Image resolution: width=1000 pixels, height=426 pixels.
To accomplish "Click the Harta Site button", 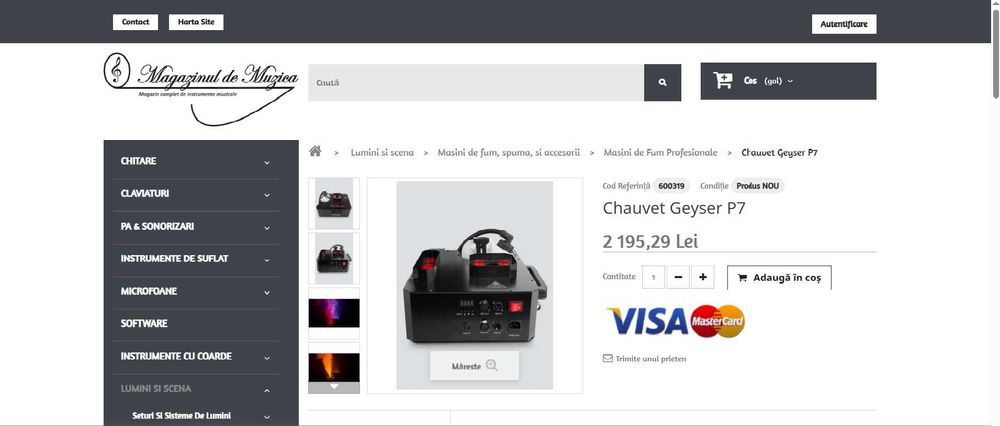I will coord(196,22).
